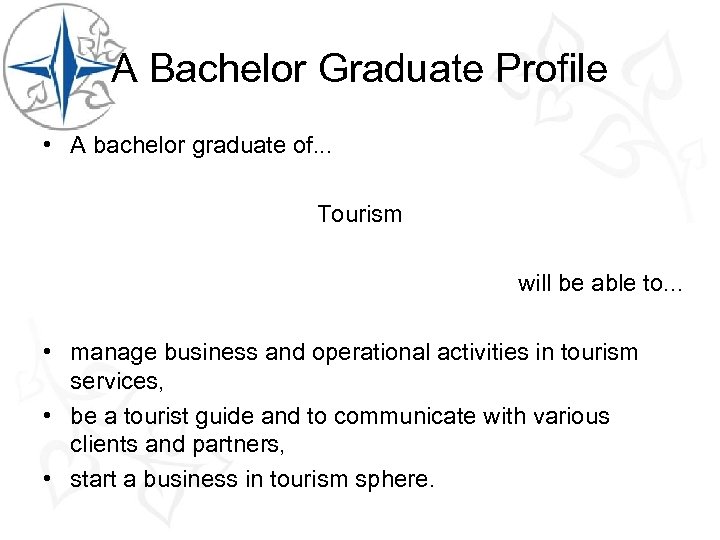
Task: Click the bullet before "be a tourist guide"
Action: pyautogui.click(x=48, y=416)
